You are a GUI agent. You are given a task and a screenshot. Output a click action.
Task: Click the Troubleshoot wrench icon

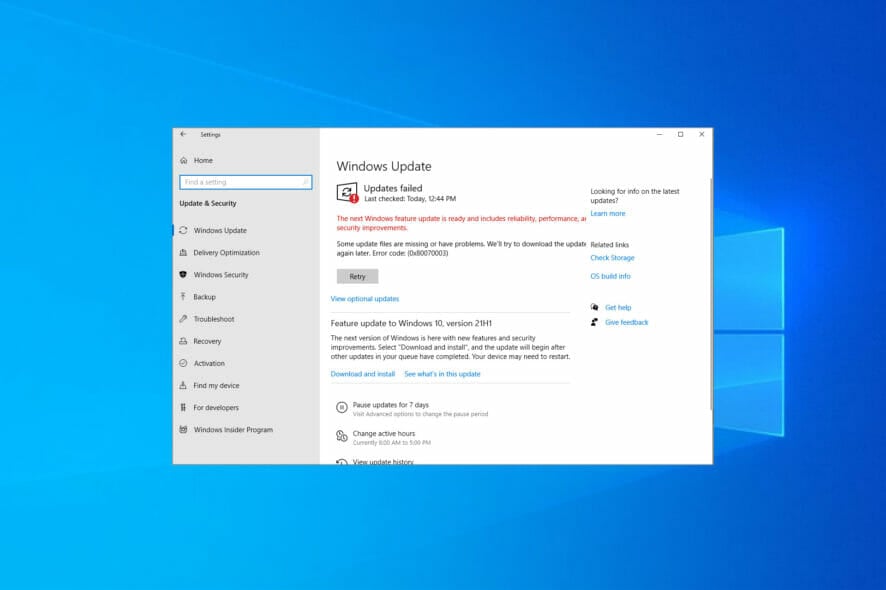[183, 319]
